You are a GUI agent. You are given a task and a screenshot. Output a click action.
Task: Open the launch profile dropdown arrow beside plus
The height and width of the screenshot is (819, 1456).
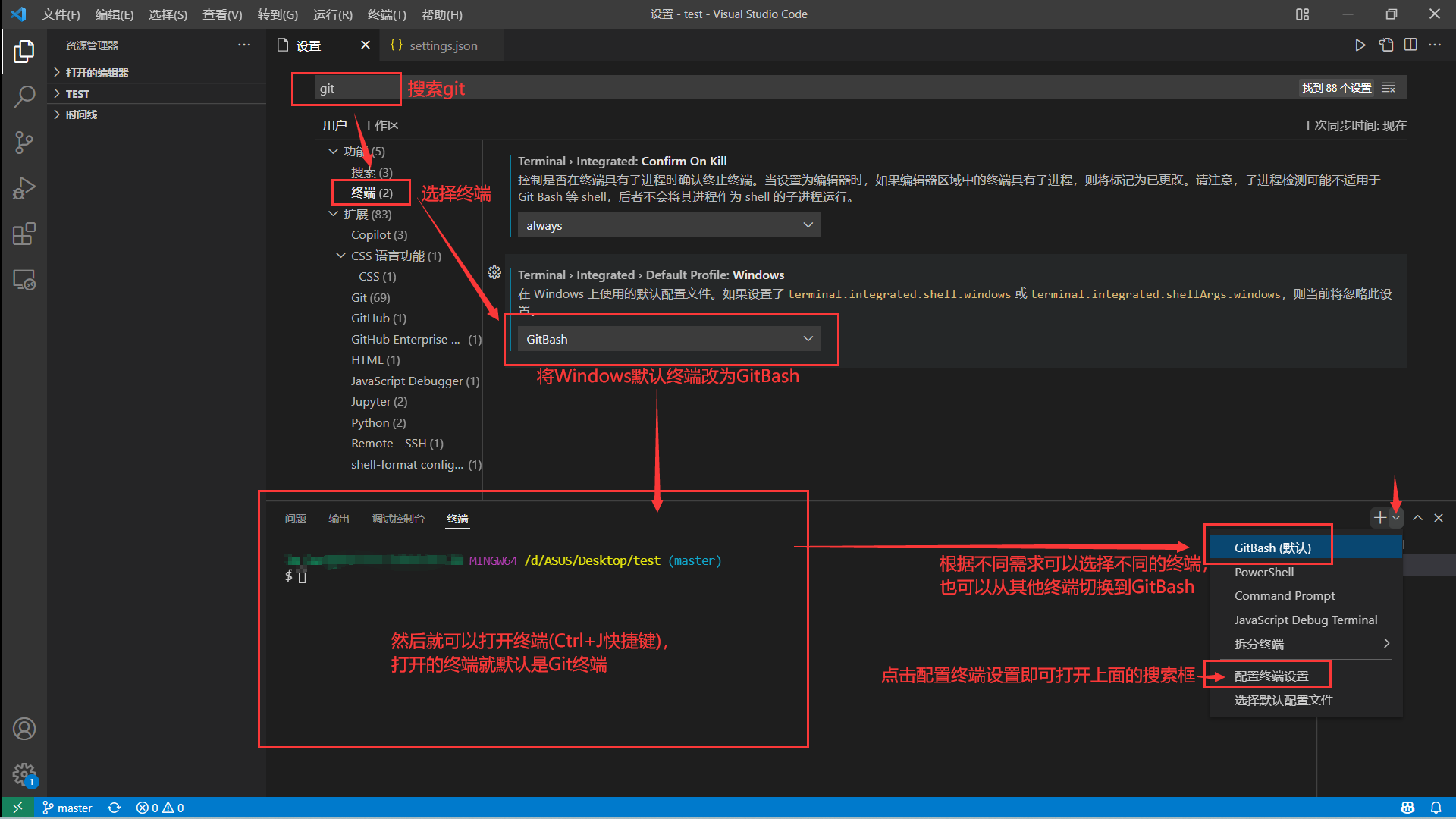[1396, 518]
